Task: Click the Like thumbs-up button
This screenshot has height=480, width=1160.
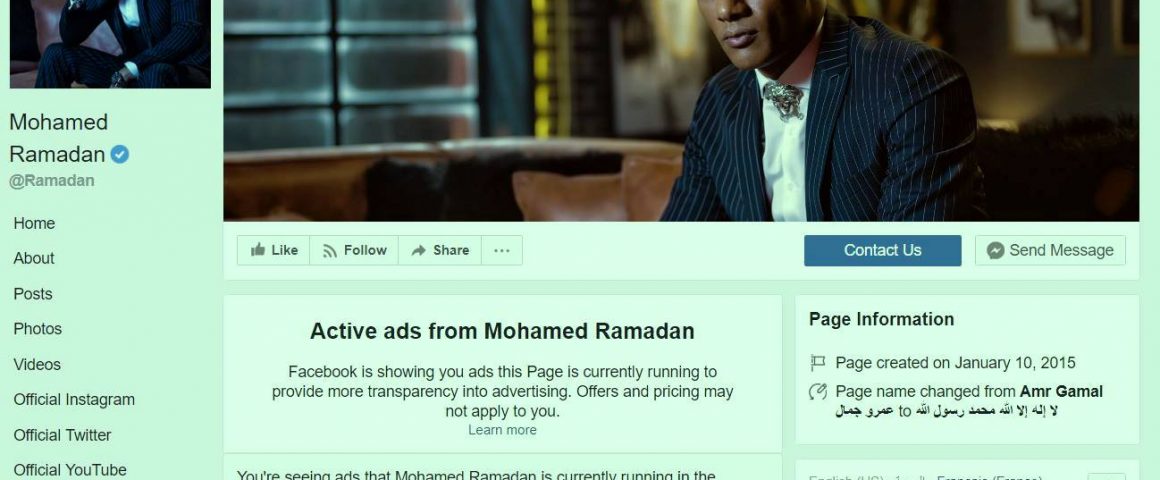Action: 274,250
